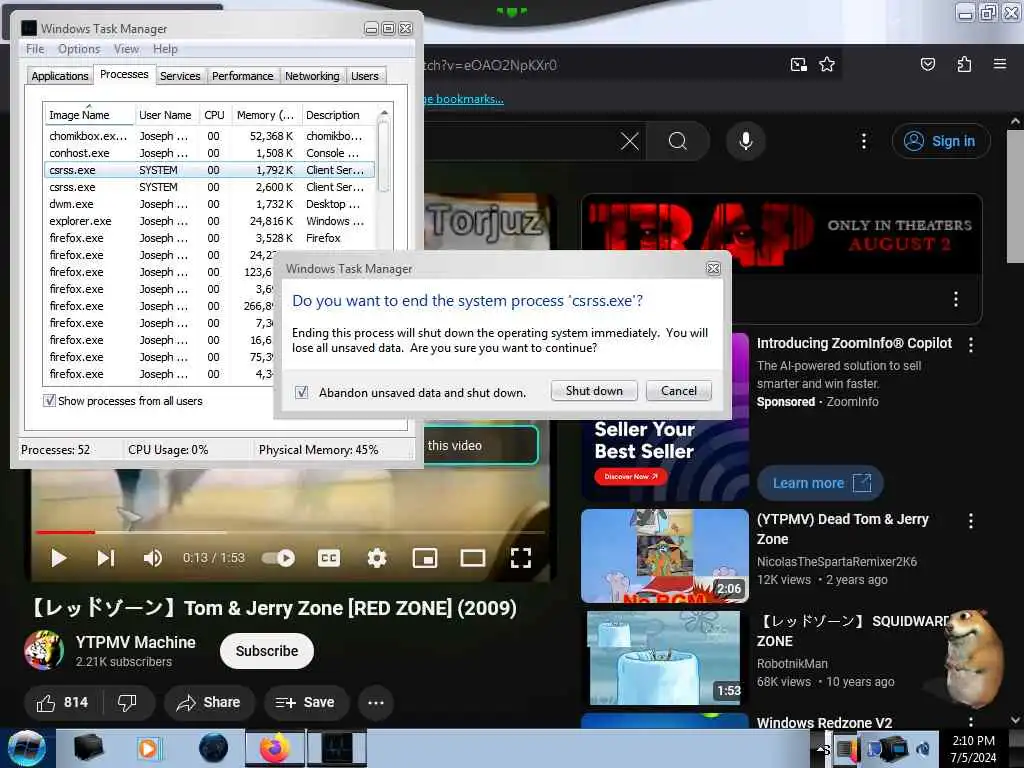
Task: Open more actions ellipsis below video
Action: click(x=376, y=703)
